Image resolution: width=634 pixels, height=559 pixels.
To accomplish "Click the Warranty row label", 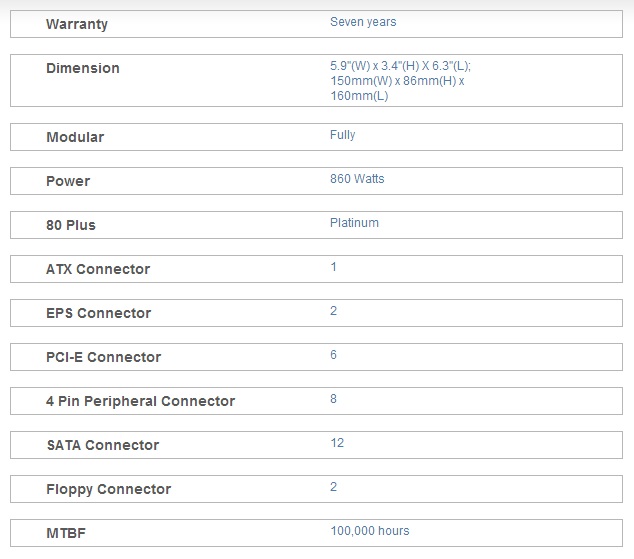I will 77,24.
